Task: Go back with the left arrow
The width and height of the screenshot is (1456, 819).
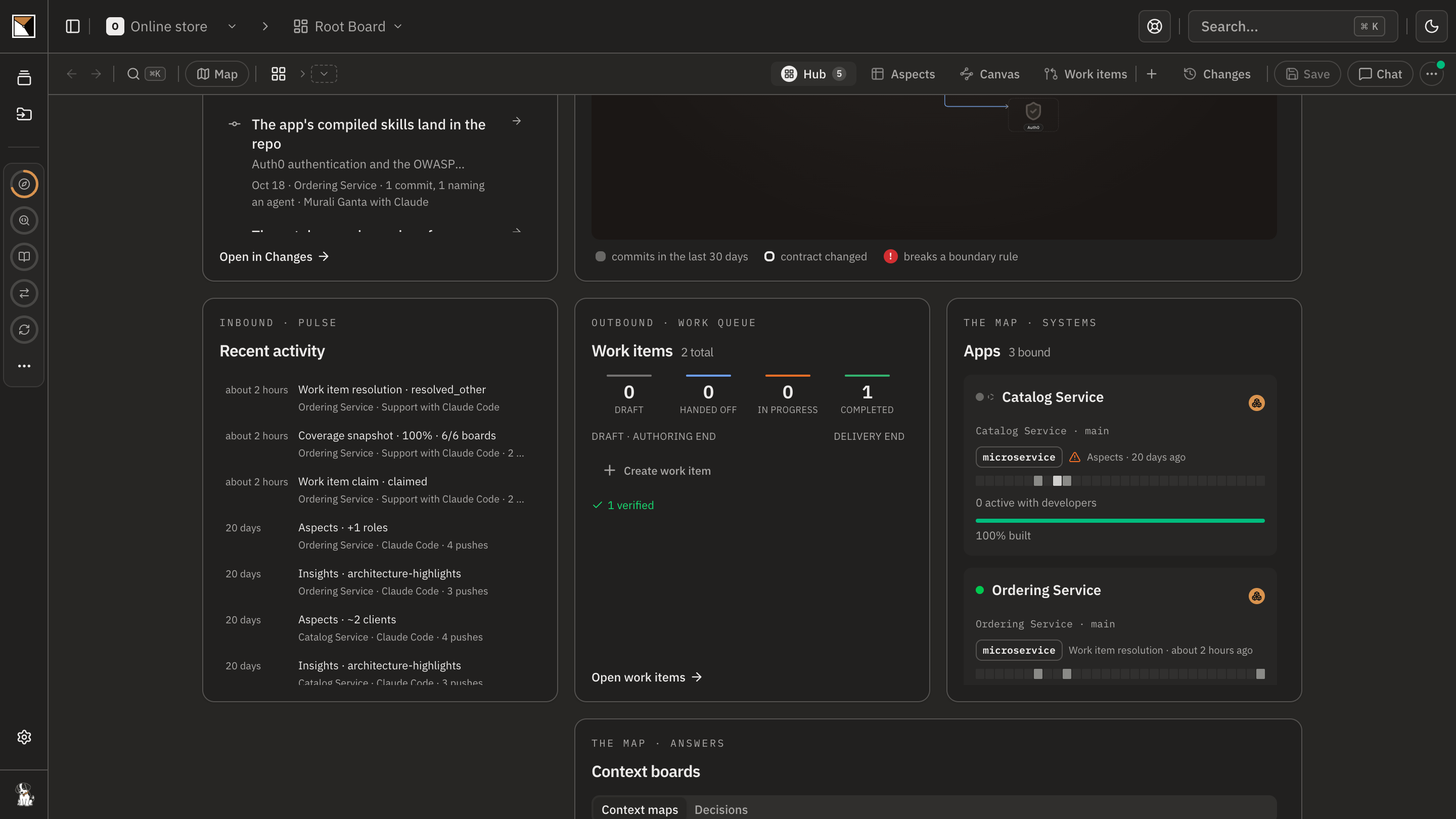Action: (71, 74)
